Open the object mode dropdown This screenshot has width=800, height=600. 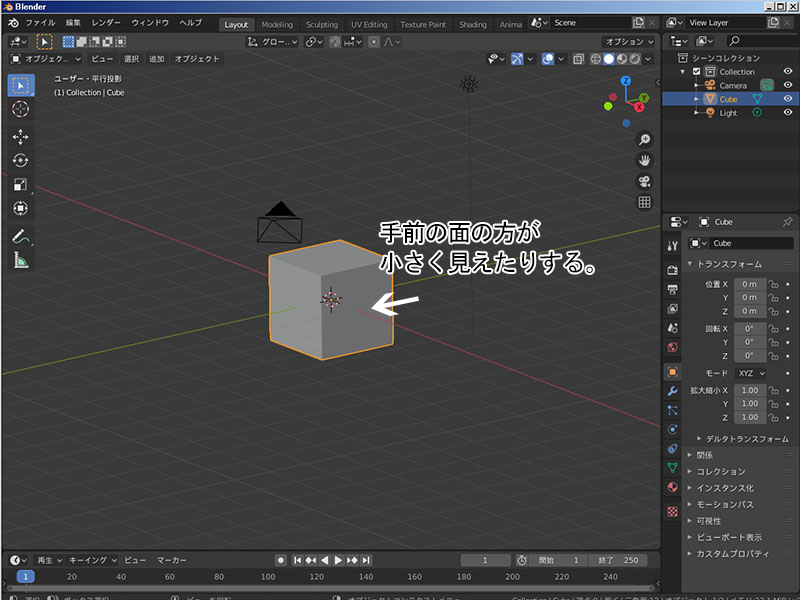click(x=46, y=59)
